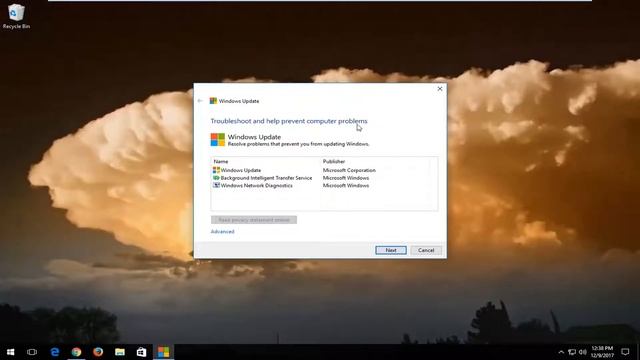
Task: Select the Background Intelligent Transfer Service icon
Action: pyautogui.click(x=216, y=178)
